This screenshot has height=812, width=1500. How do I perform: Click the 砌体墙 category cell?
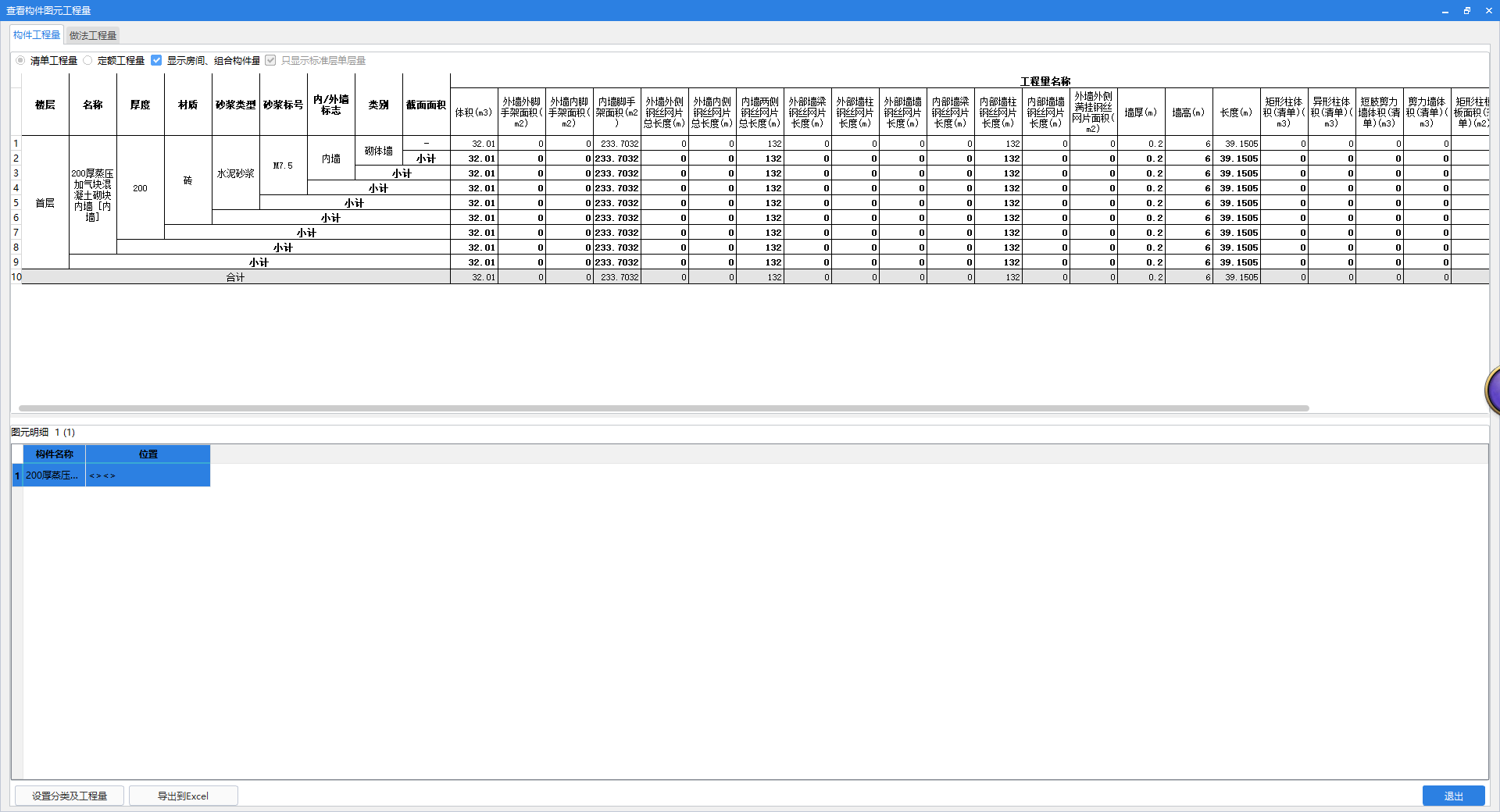pyautogui.click(x=379, y=151)
